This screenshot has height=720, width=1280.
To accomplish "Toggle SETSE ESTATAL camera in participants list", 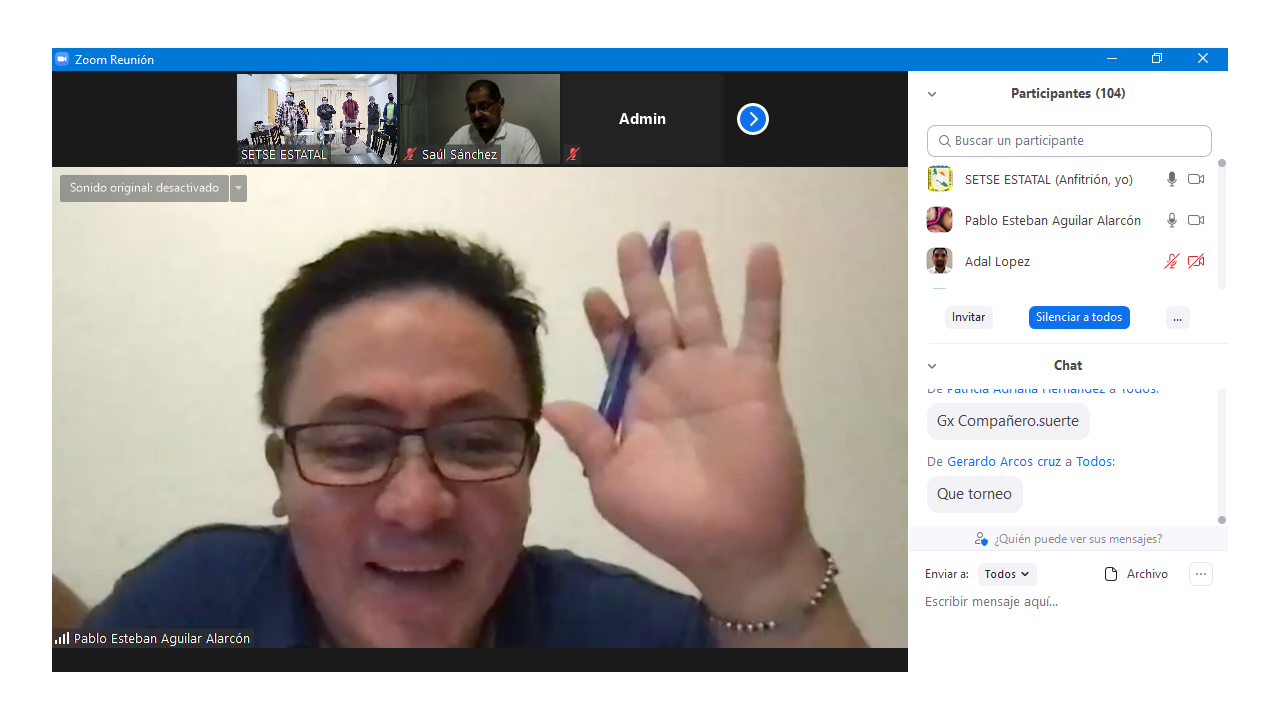I will (x=1196, y=179).
